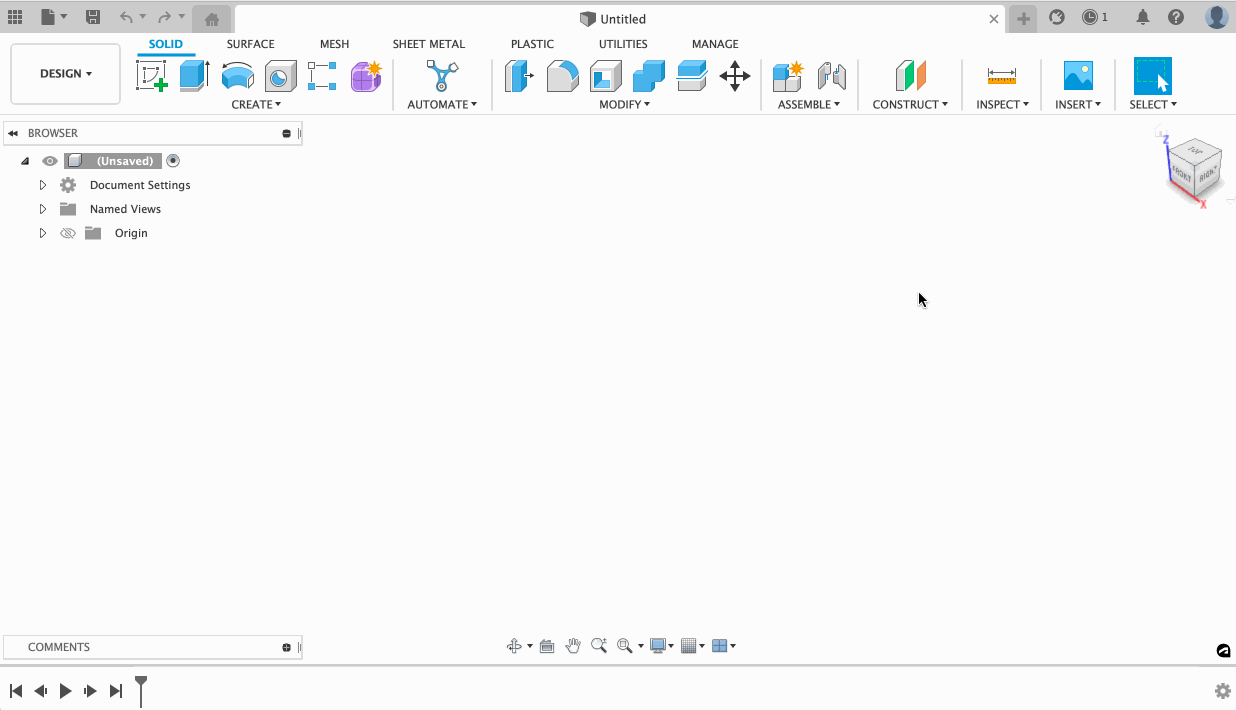Select the Shell tool

[605, 76]
